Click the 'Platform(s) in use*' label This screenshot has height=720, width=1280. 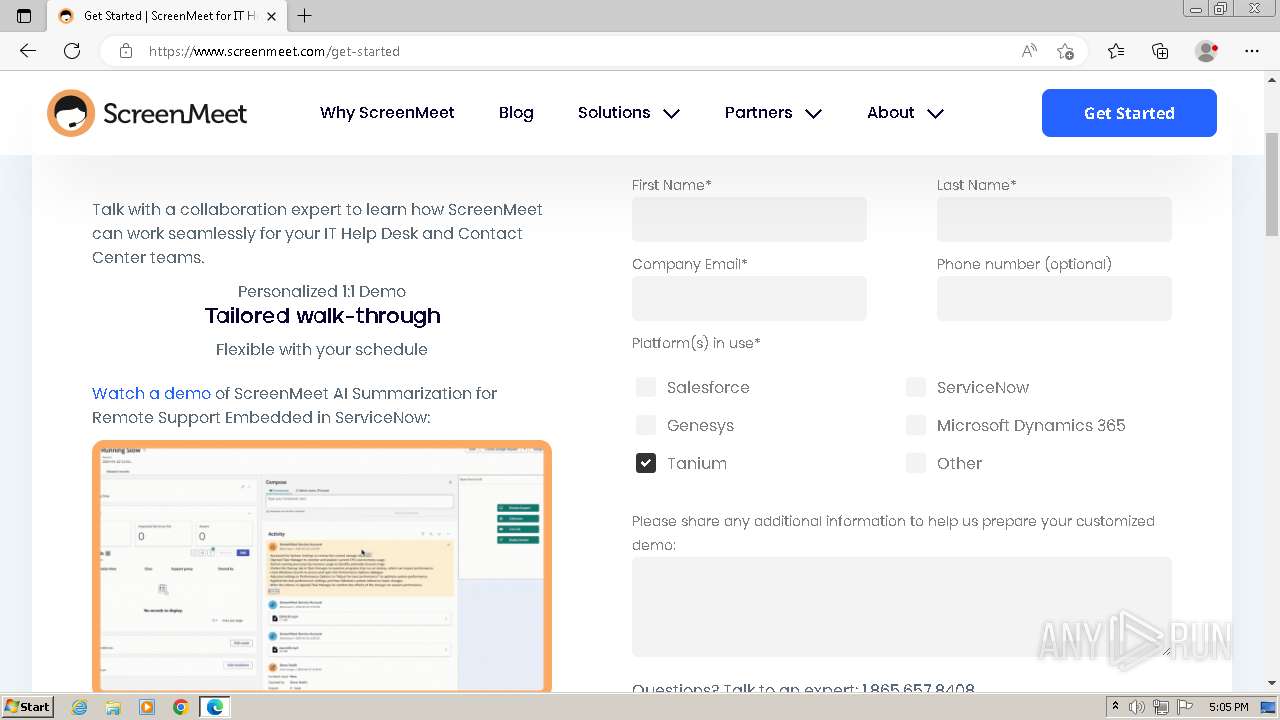point(696,343)
